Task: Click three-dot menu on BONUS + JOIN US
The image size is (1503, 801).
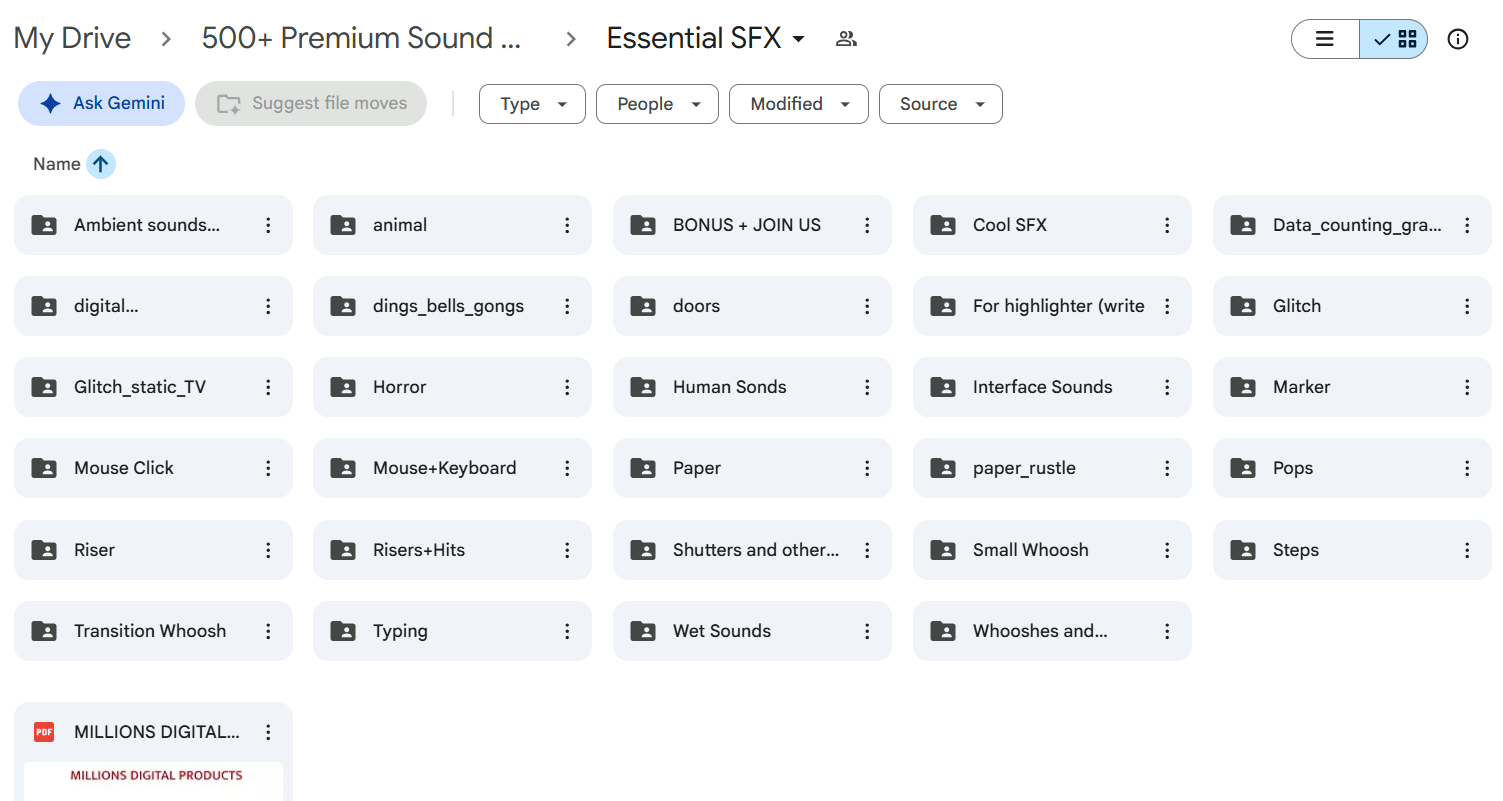Action: click(867, 225)
